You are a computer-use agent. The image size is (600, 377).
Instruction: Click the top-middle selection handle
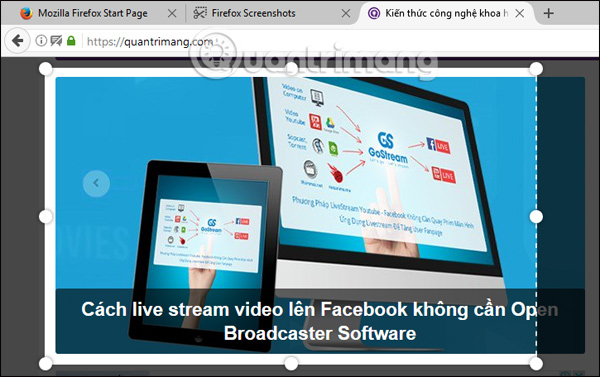pos(291,69)
